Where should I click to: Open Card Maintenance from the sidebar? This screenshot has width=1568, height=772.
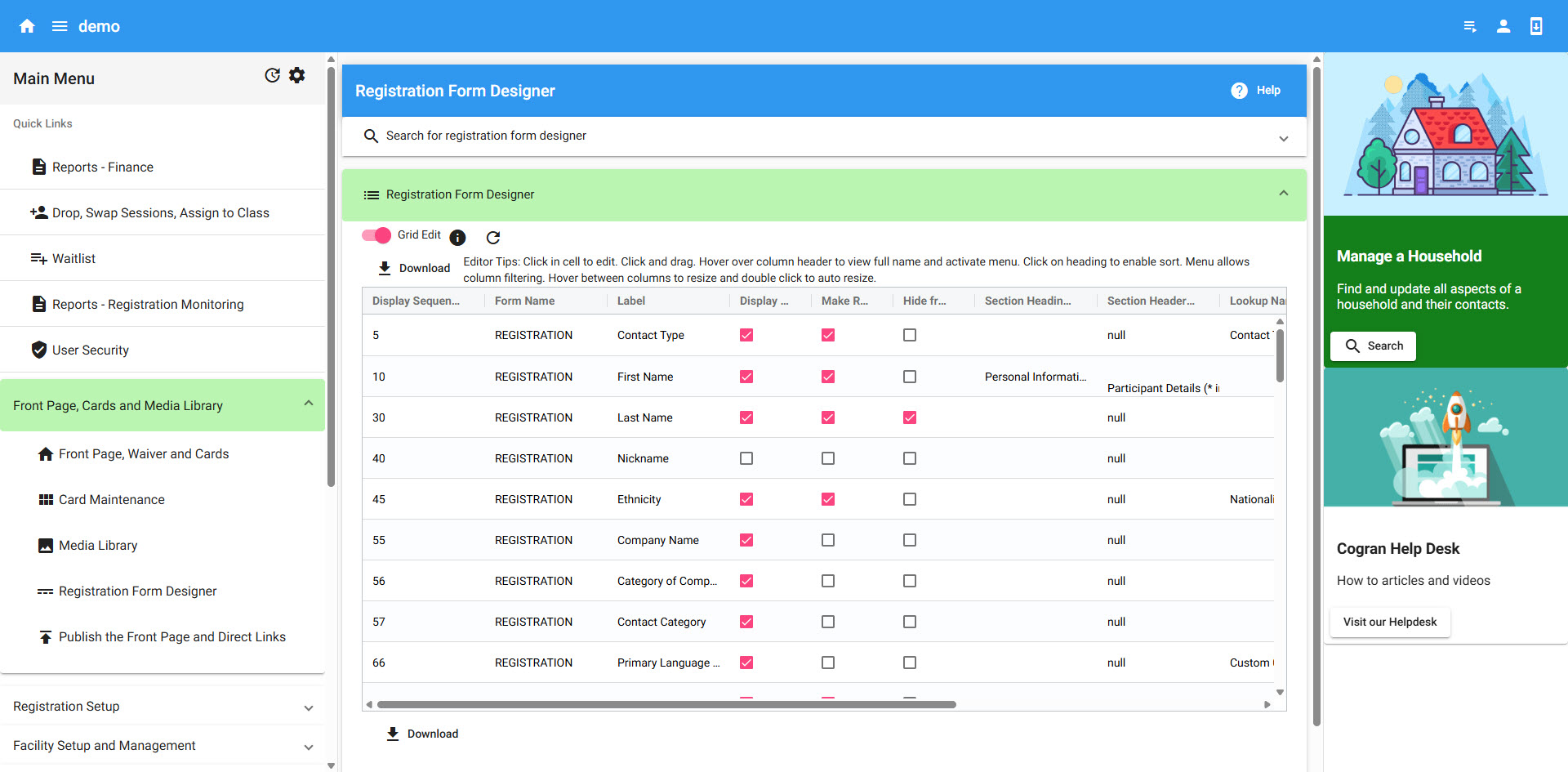coord(111,500)
